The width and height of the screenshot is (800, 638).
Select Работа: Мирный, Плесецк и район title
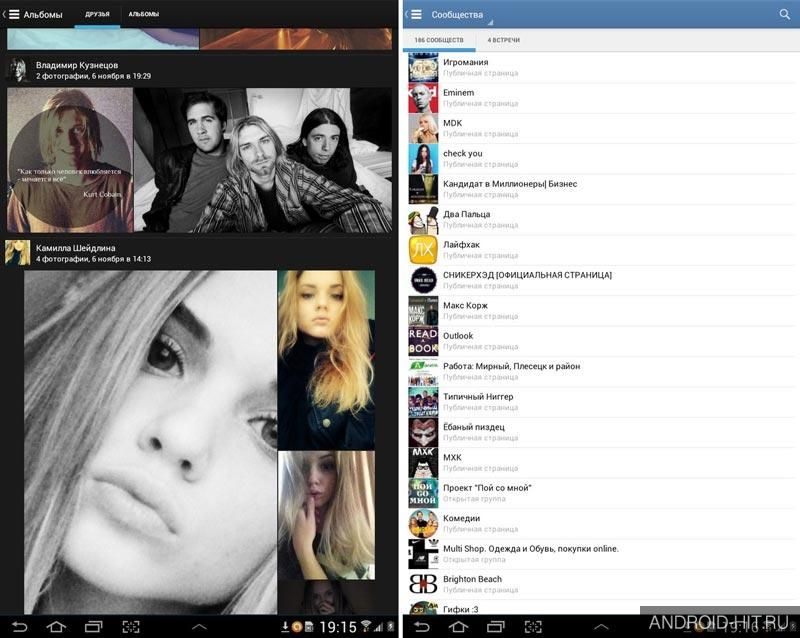point(511,366)
